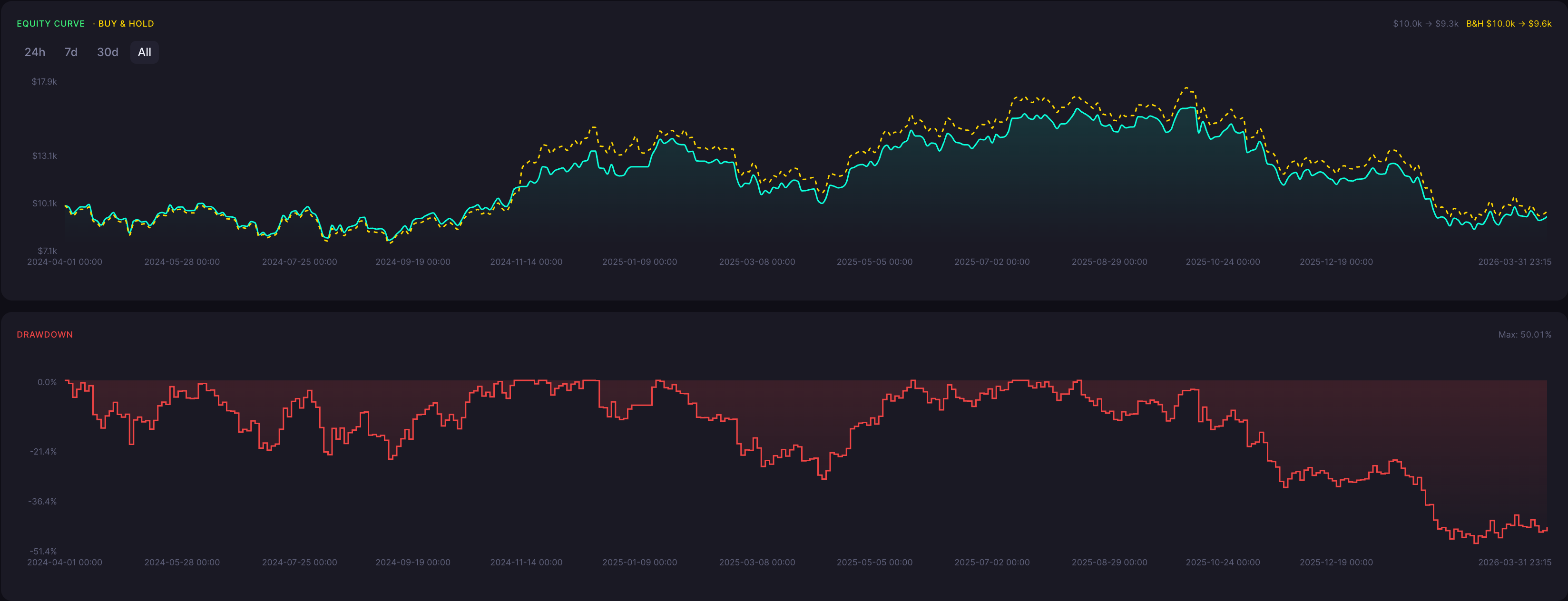Click the -36.4% drawdown axis label
Screen dimensions: 1568x601
point(43,501)
